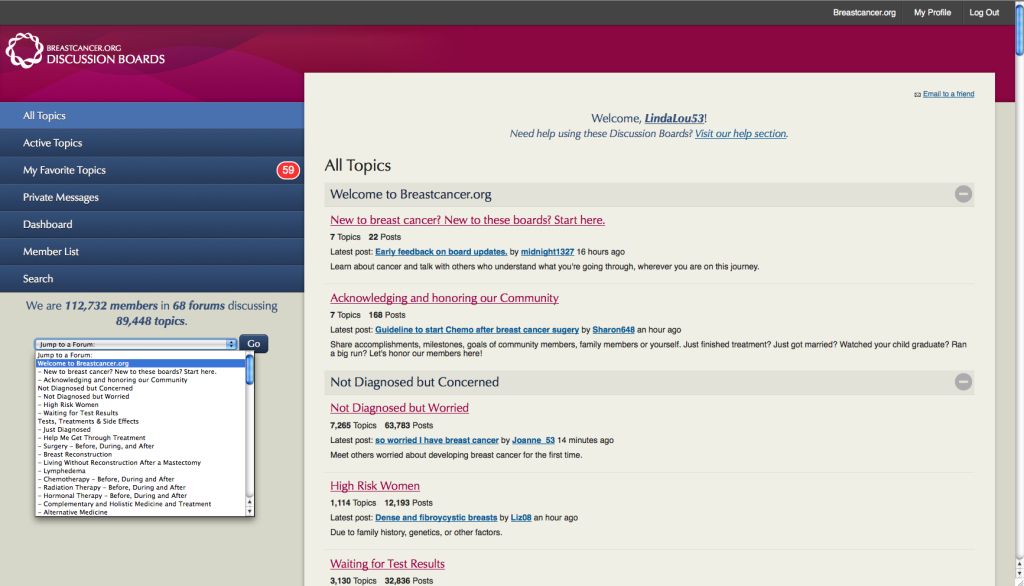1024x586 pixels.
Task: Collapse the Welcome to Breastcancer.org section
Action: point(963,194)
